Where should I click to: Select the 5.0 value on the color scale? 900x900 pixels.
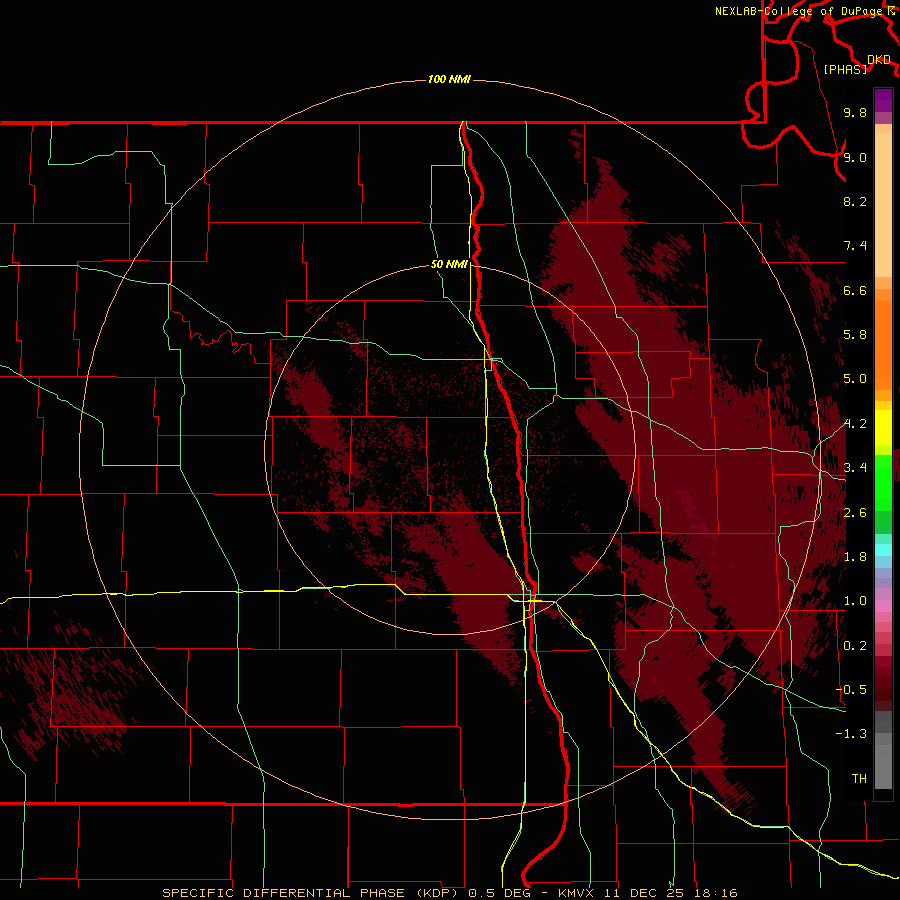tap(855, 379)
